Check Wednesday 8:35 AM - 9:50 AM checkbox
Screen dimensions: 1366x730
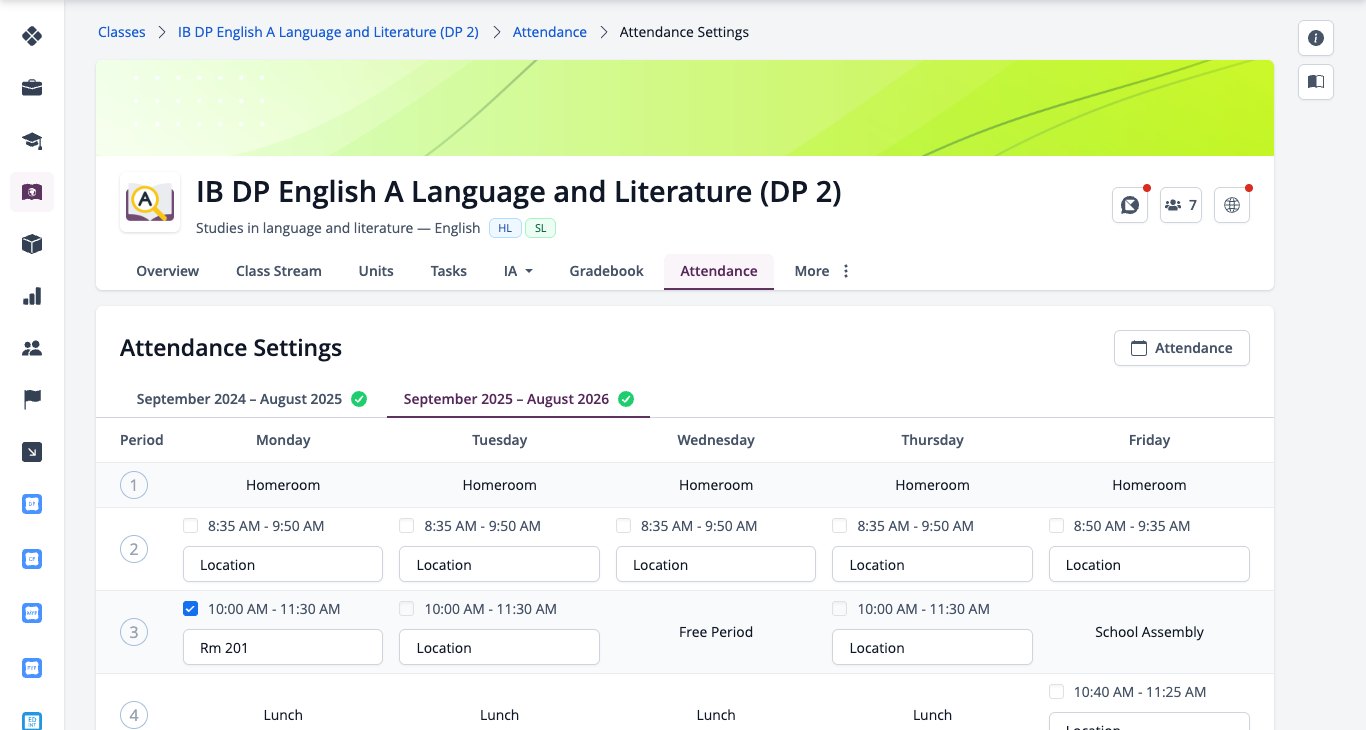pos(624,525)
